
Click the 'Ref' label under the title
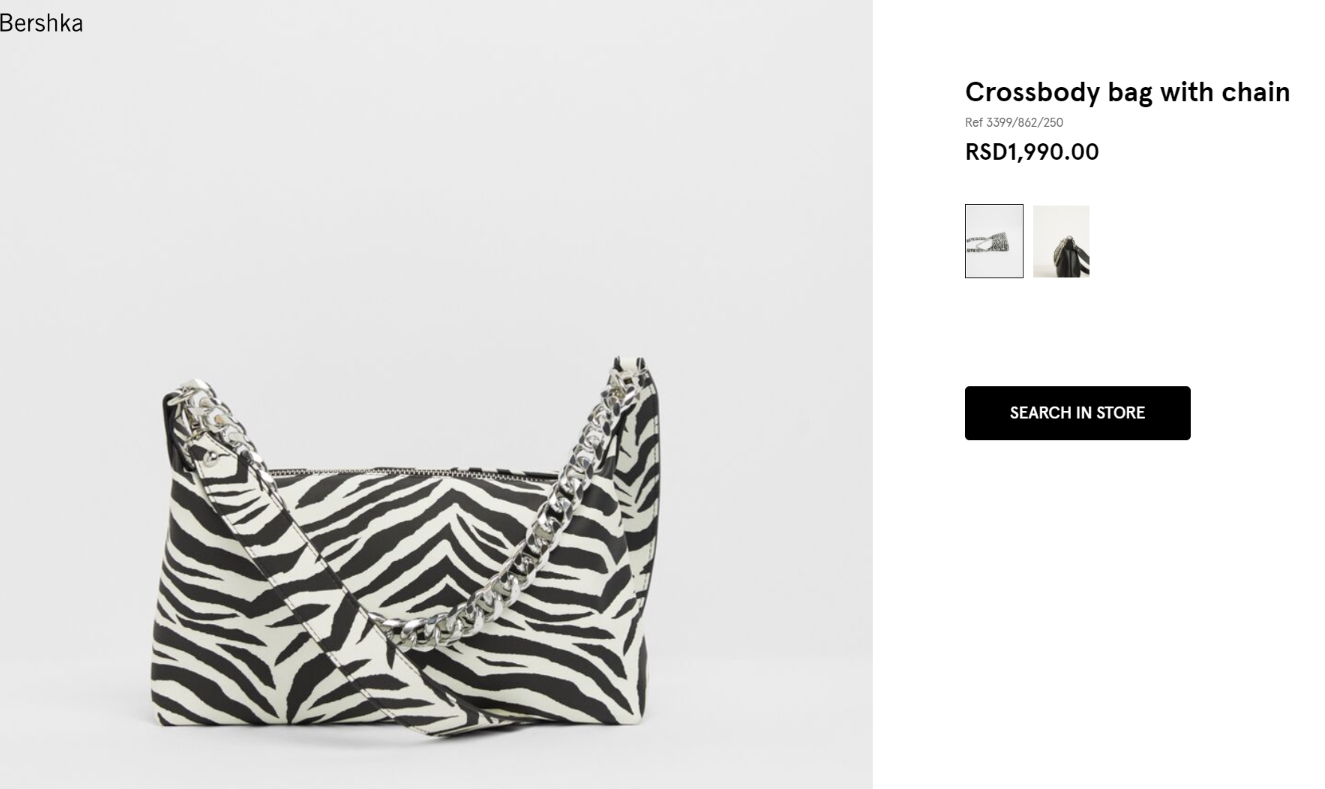(x=974, y=123)
